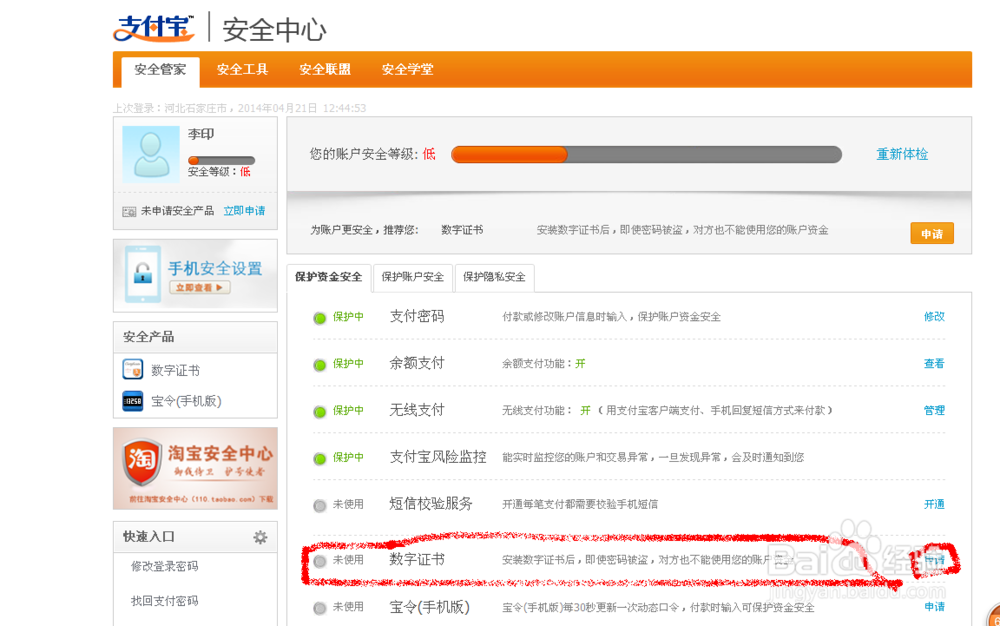
Task: Click the gray status dot for 短信校验服务
Action: click(320, 506)
